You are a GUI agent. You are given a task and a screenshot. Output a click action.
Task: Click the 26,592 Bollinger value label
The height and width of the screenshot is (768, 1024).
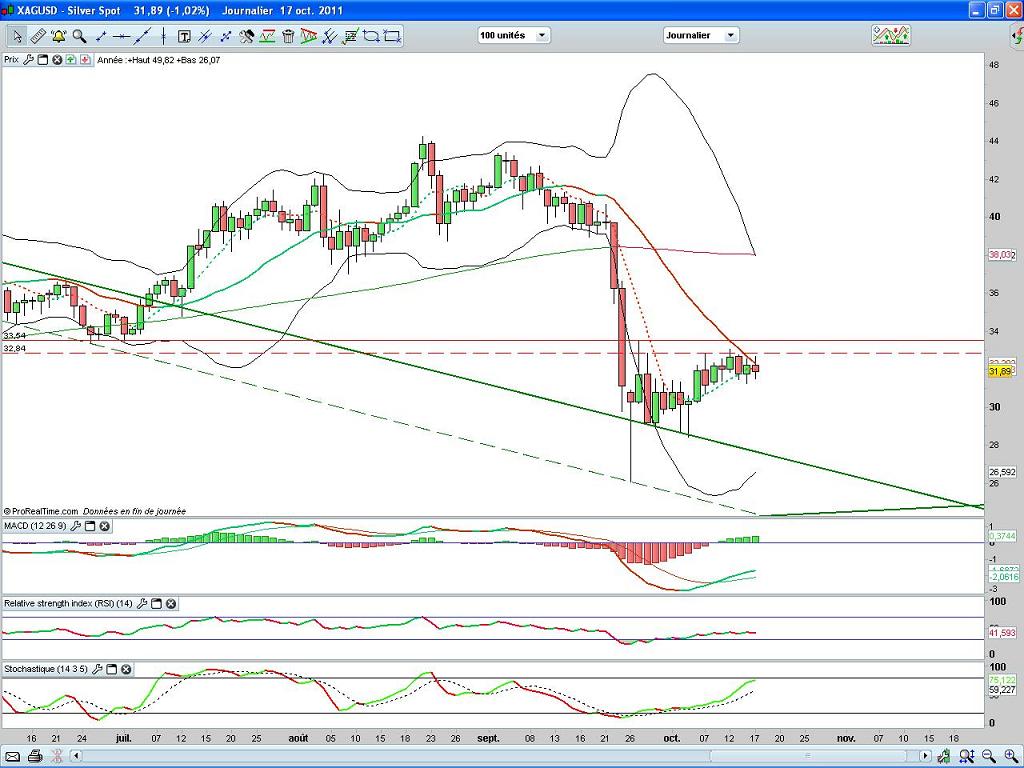[x=1002, y=472]
